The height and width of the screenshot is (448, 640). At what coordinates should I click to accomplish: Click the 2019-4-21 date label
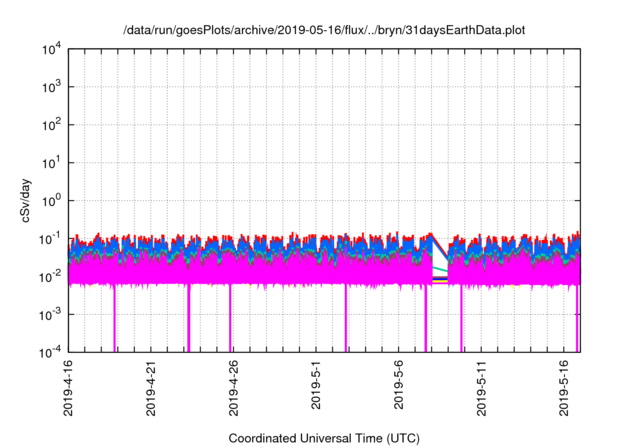point(151,388)
